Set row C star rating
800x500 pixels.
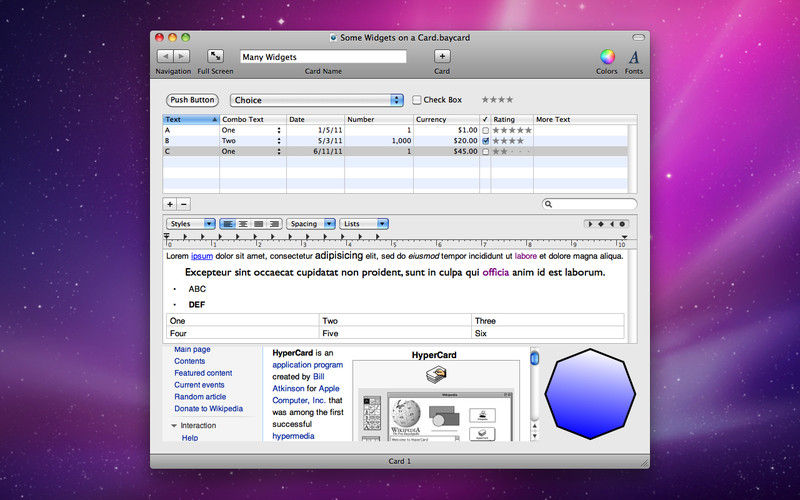[x=512, y=152]
